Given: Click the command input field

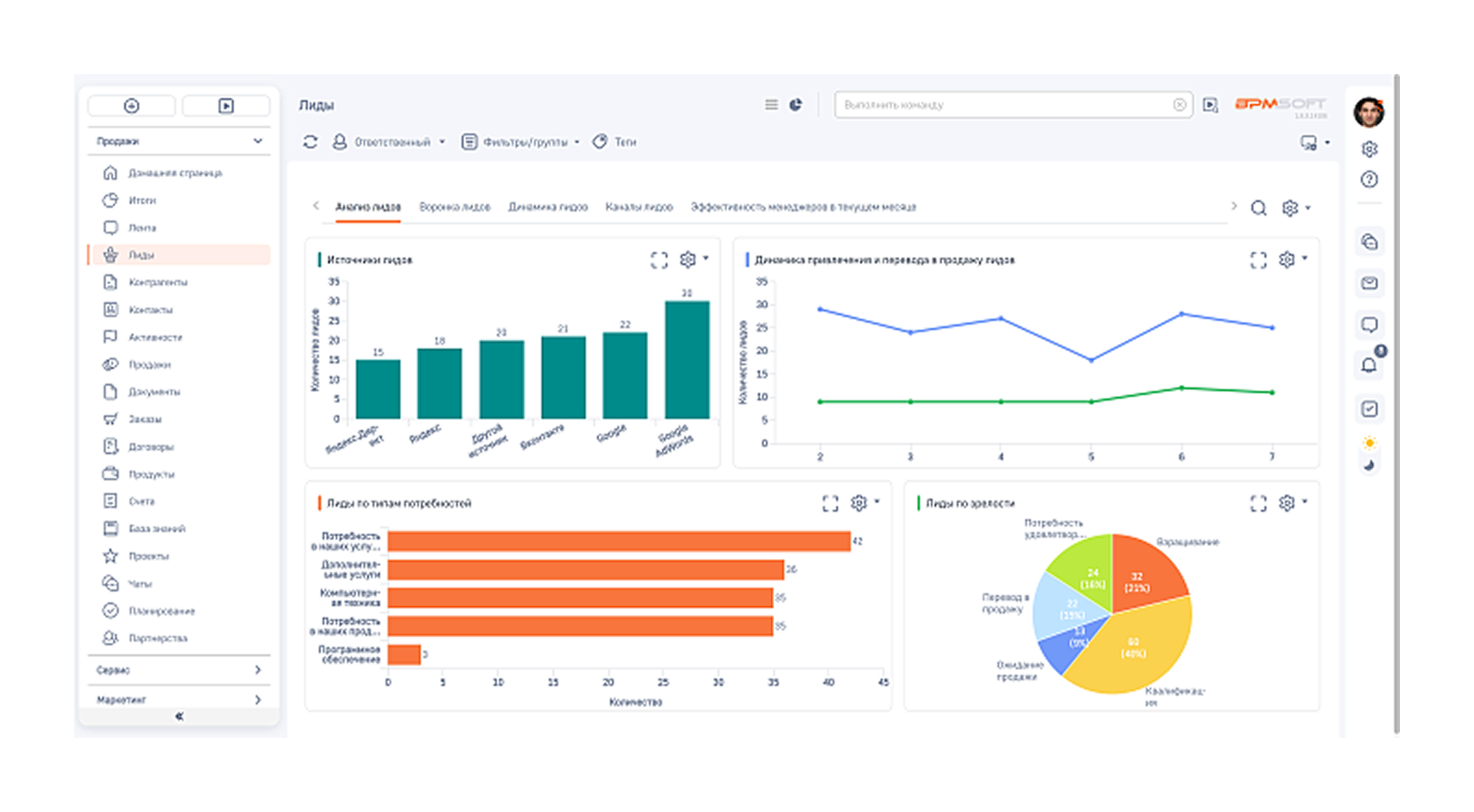Looking at the screenshot, I should (1012, 105).
